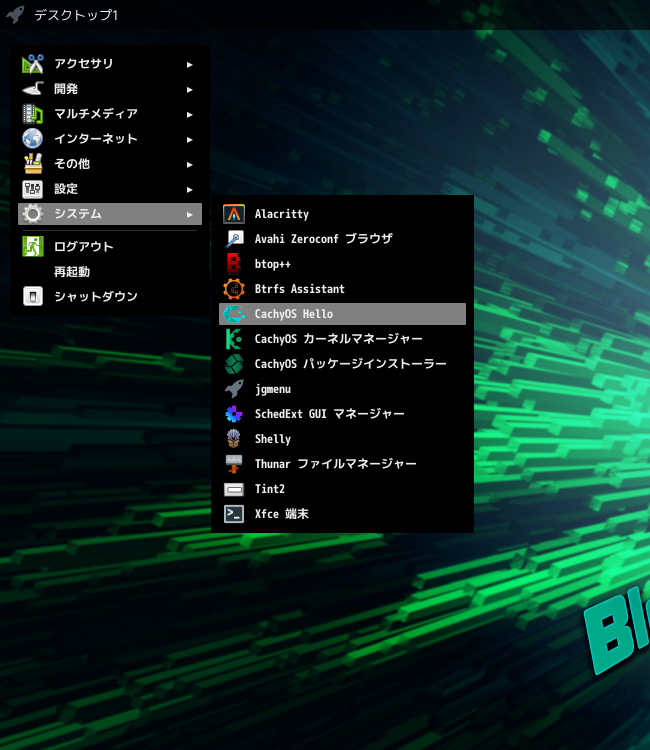Click the デスクトップ1 panel label
Screen dimensions: 650x750
tap(76, 15)
